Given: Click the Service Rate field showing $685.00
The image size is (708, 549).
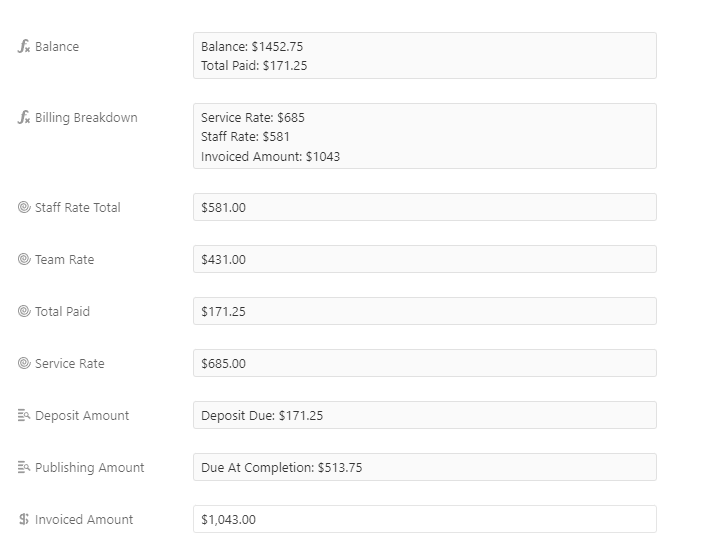Looking at the screenshot, I should click(425, 363).
